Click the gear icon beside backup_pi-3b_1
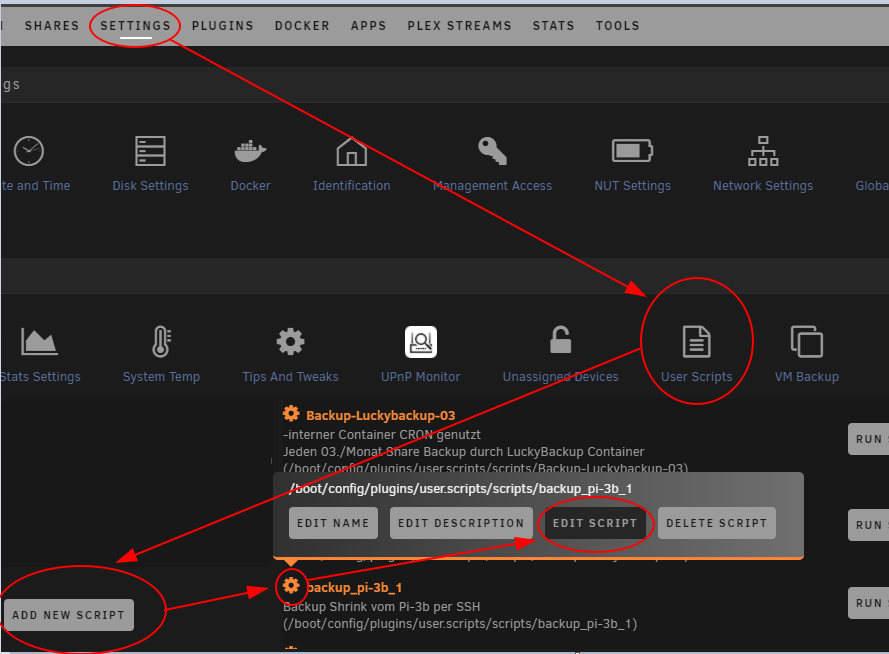 point(291,585)
